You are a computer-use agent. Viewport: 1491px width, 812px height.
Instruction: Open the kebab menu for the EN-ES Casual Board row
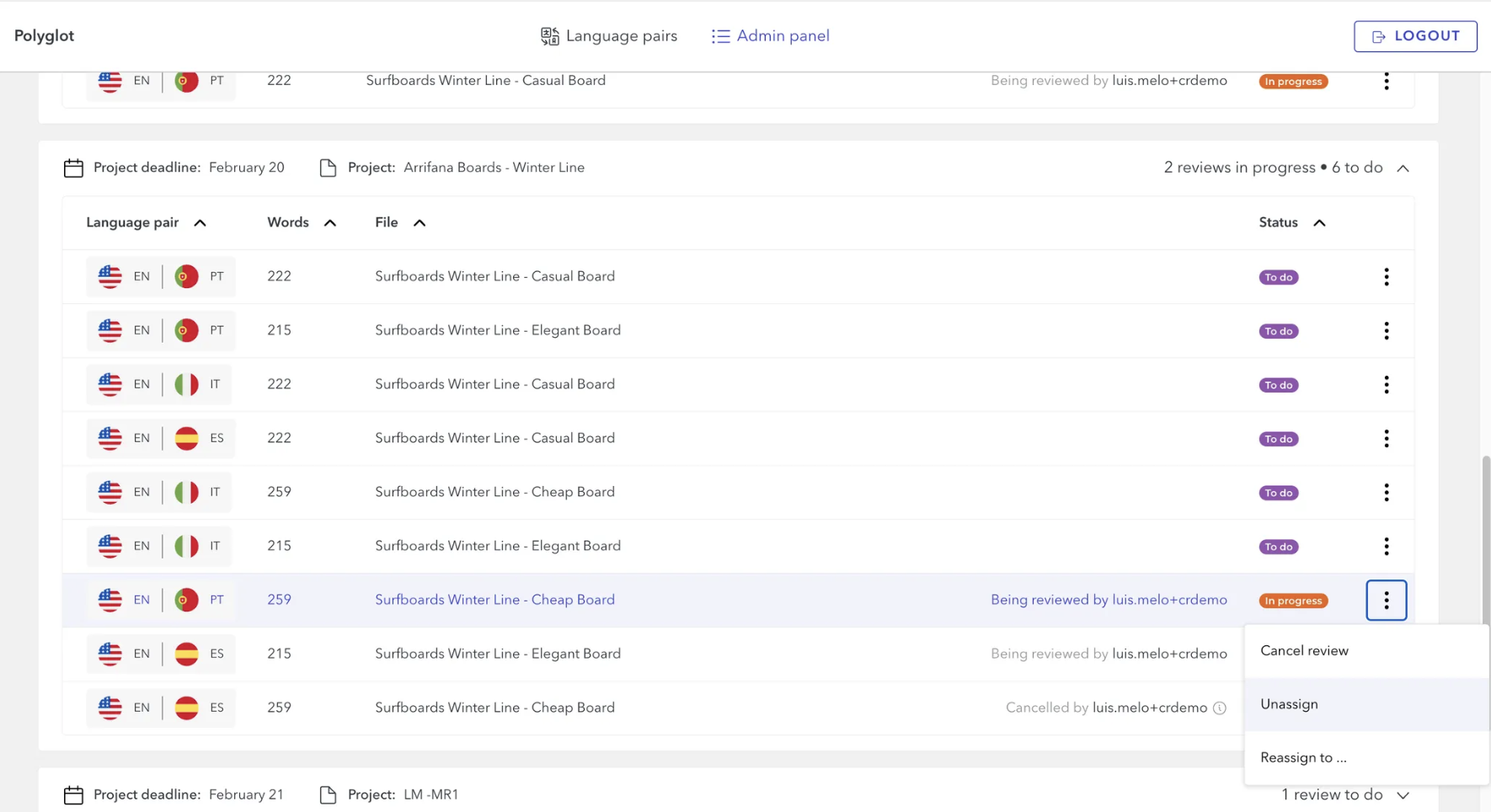pos(1387,439)
